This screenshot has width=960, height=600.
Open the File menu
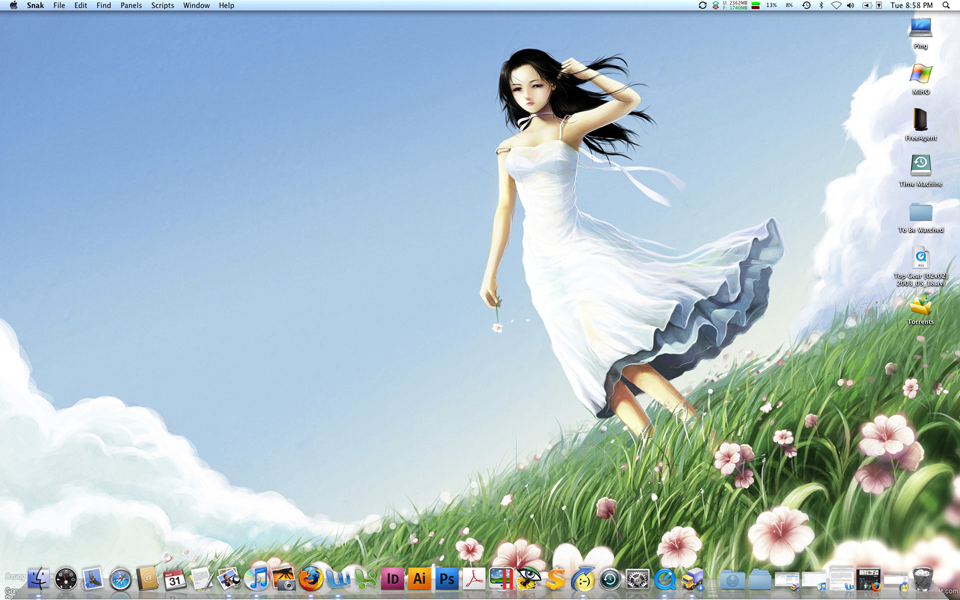(x=59, y=6)
